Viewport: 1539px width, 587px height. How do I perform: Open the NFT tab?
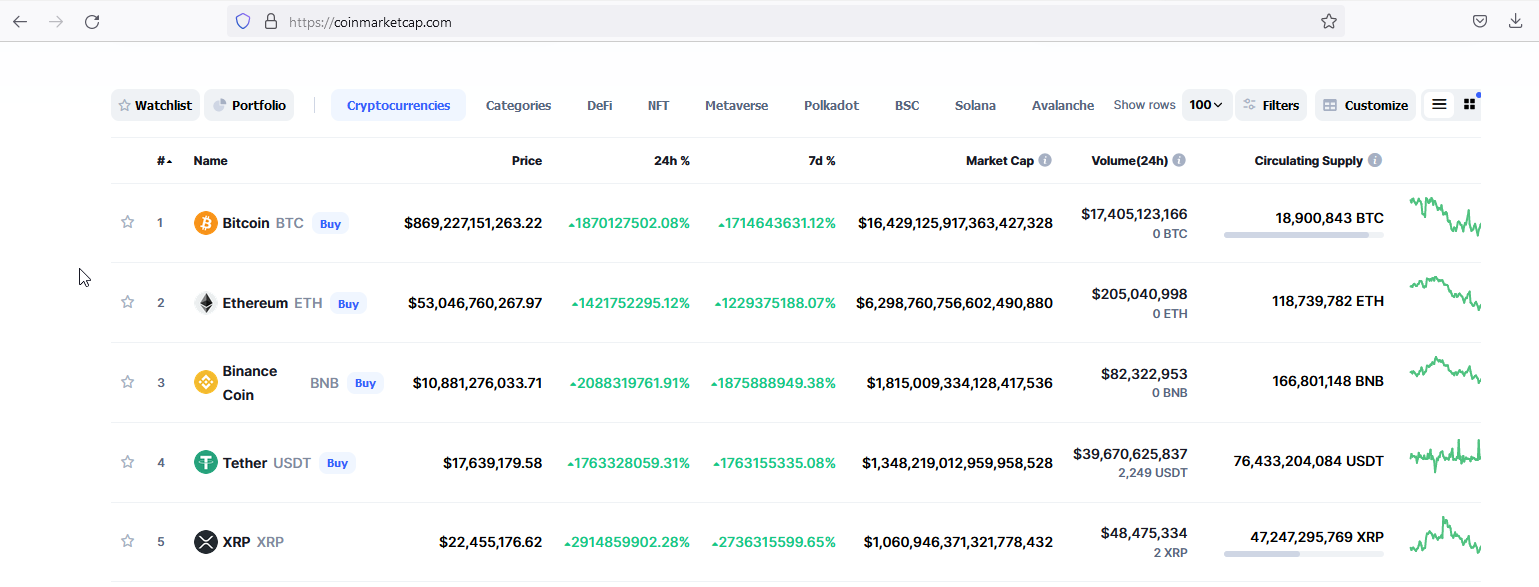pyautogui.click(x=658, y=105)
